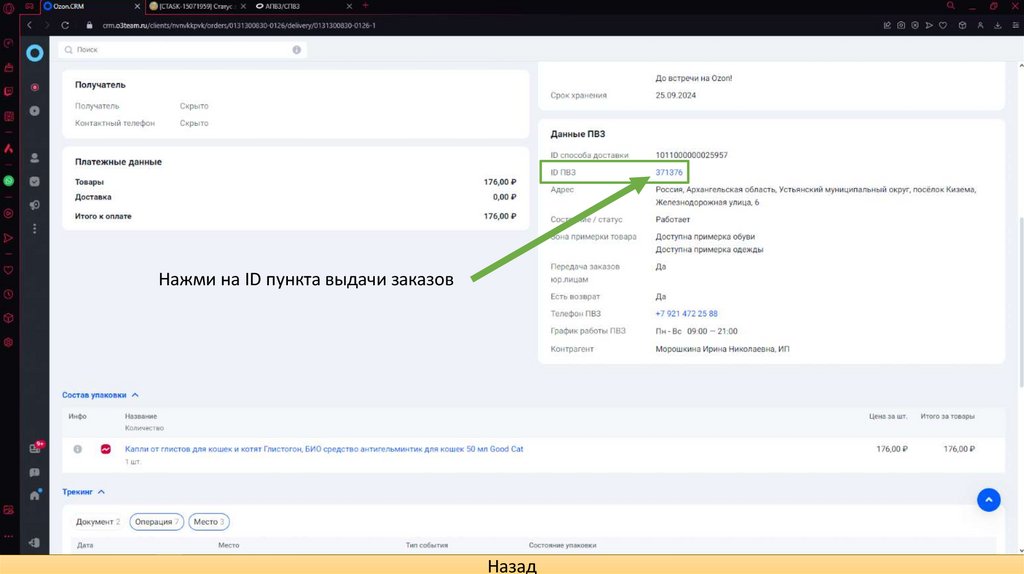
Task: Open Twitch icon in browser sidebar
Action: [8, 92]
